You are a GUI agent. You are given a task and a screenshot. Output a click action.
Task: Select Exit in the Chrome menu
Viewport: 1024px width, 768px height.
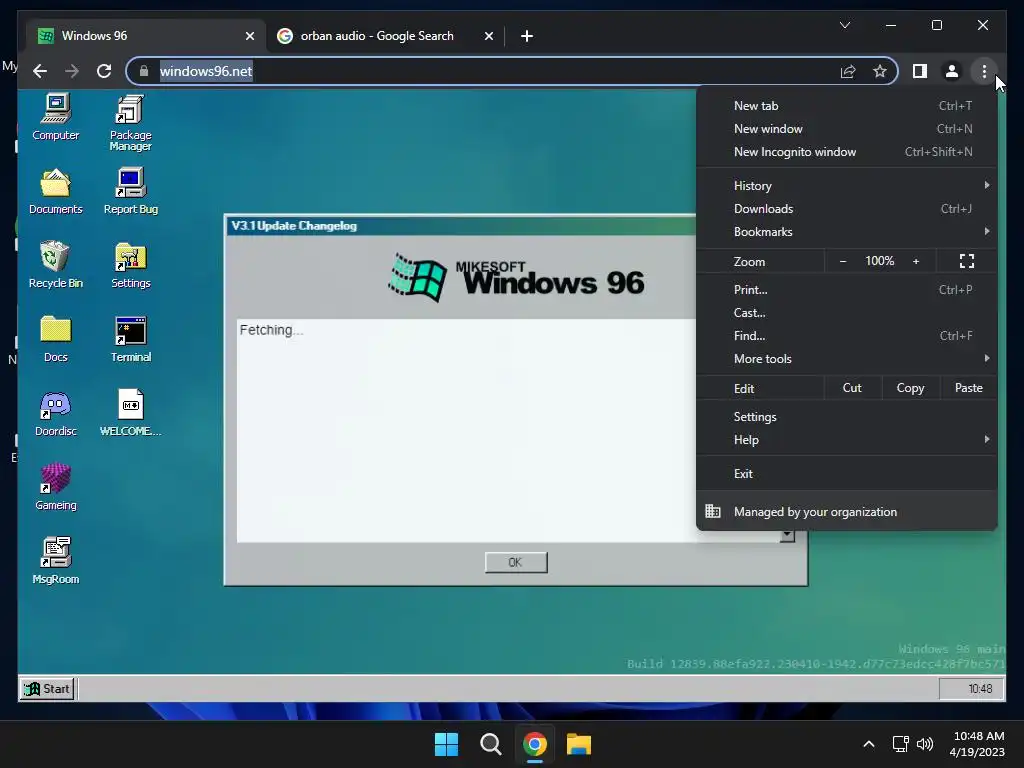(846, 473)
